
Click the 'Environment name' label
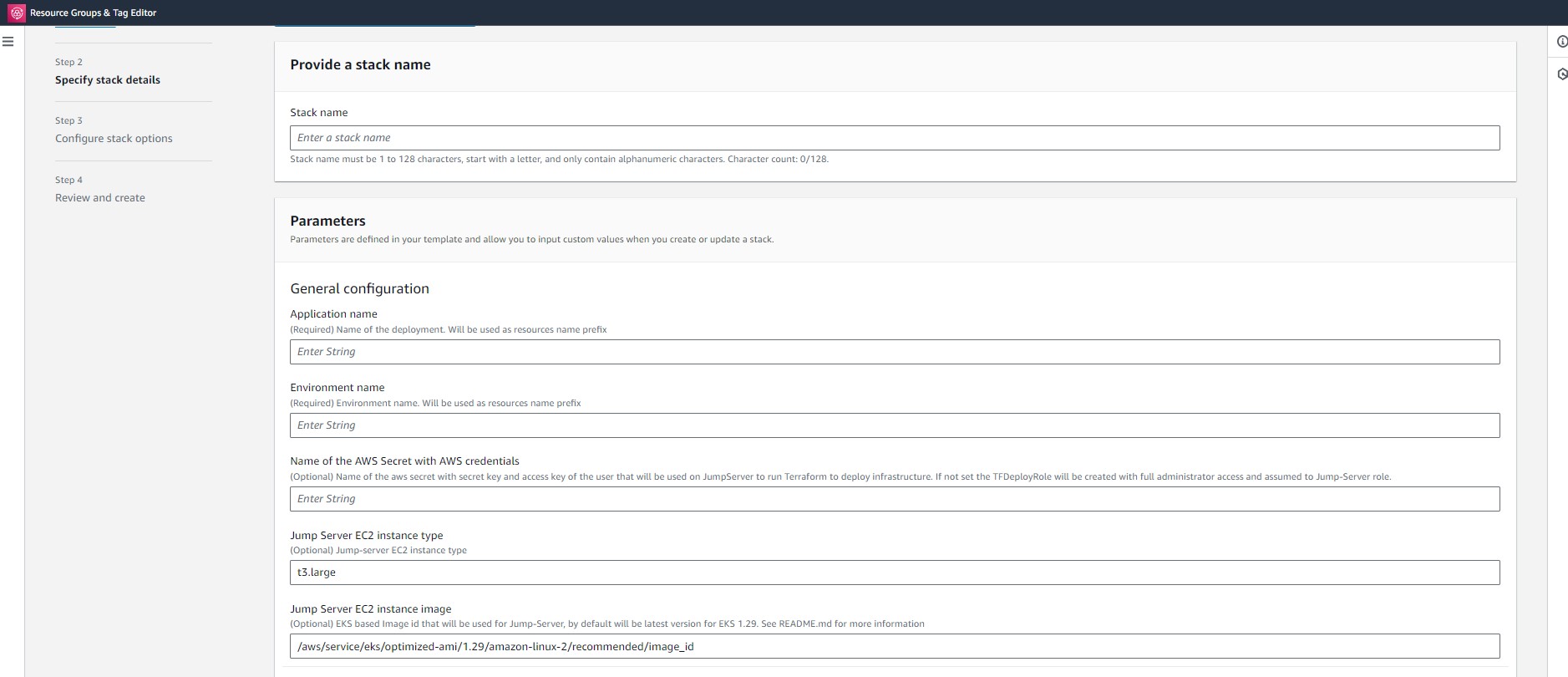pyautogui.click(x=337, y=388)
